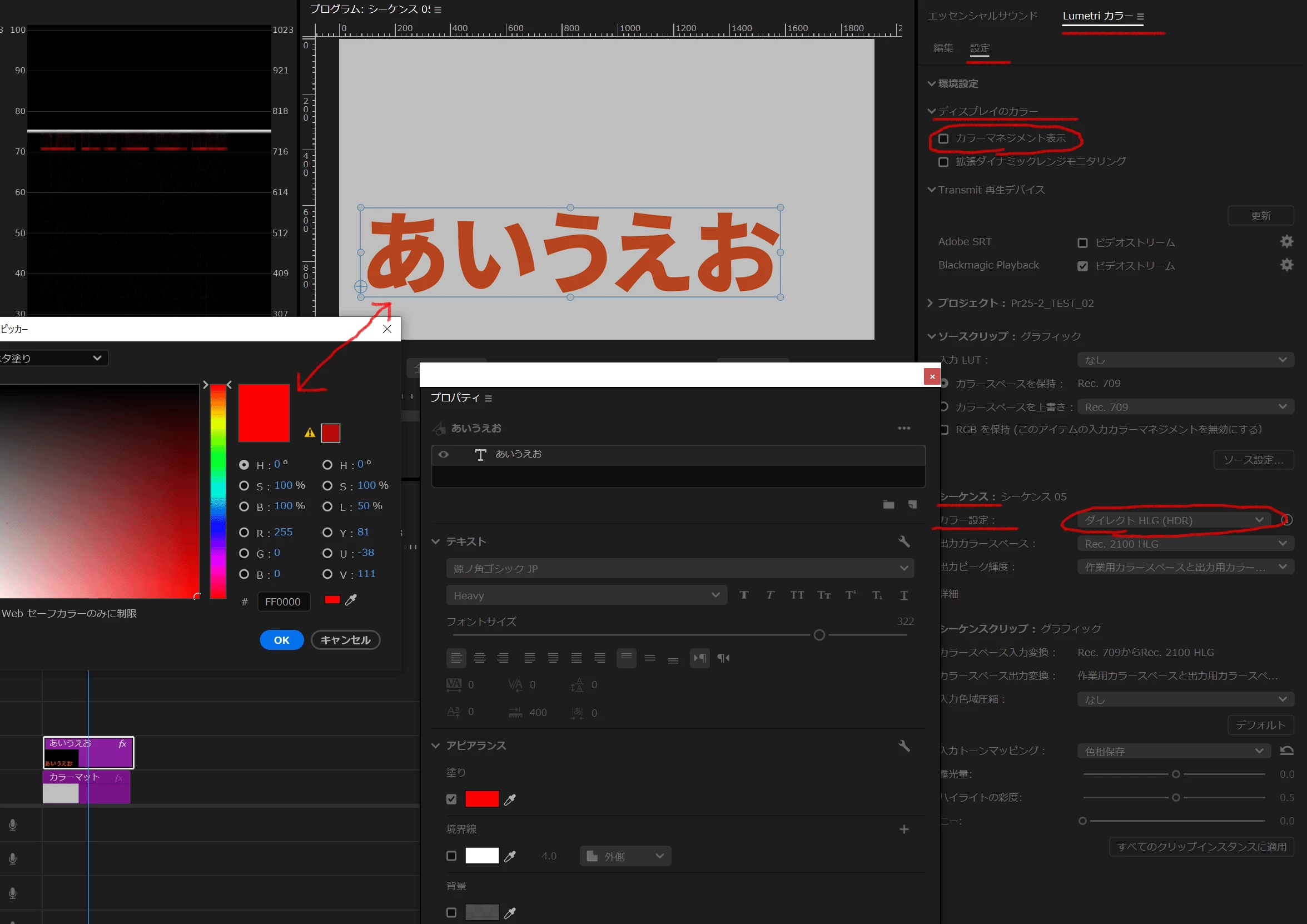
Task: Click the fill color eyedropper in Appearance
Action: (x=510, y=799)
